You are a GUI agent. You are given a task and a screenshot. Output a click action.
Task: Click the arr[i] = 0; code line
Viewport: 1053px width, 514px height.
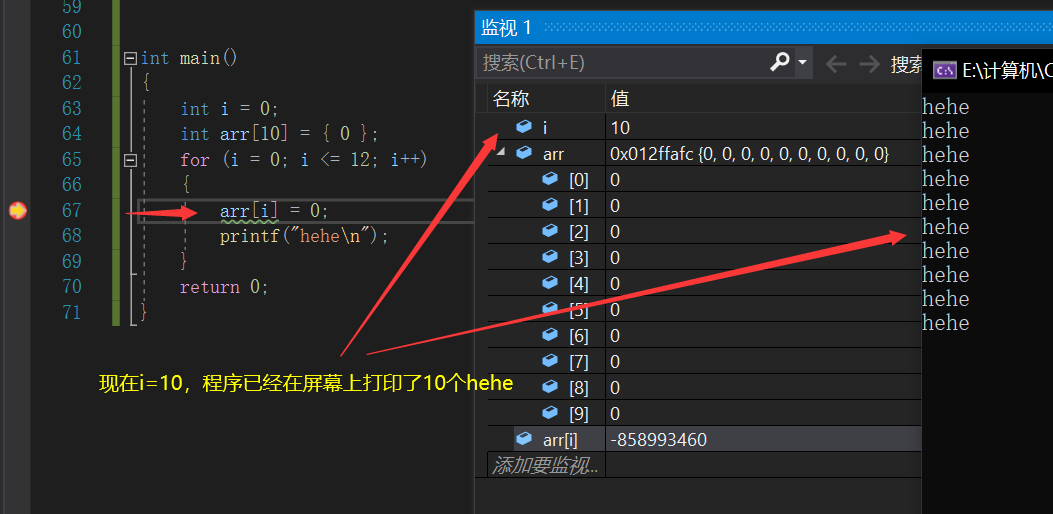click(x=274, y=211)
